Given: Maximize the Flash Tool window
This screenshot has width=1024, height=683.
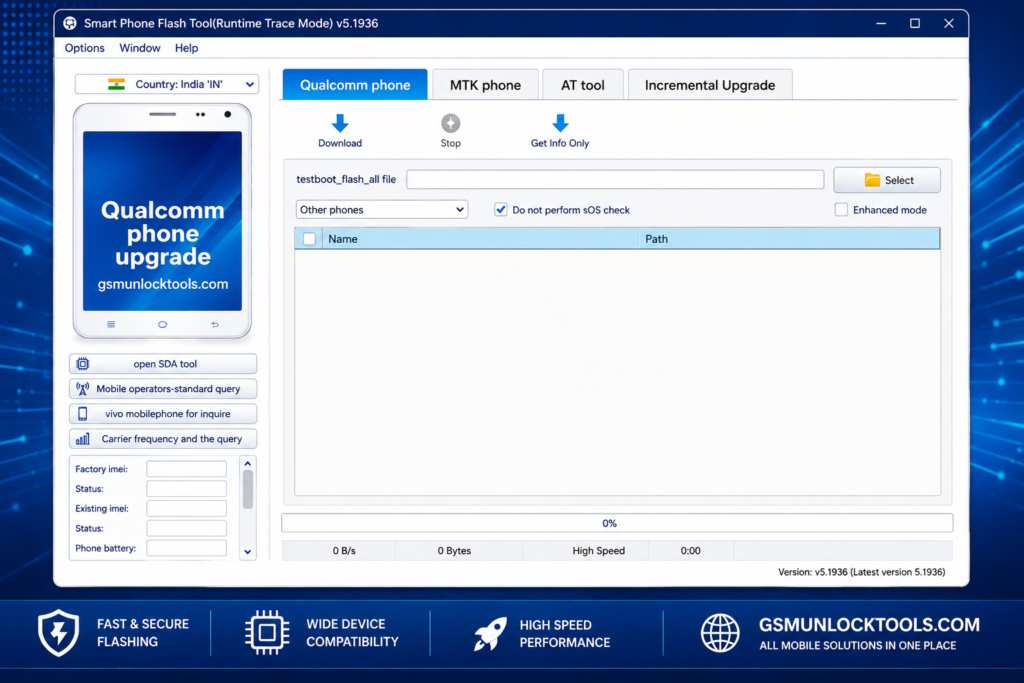Looking at the screenshot, I should pos(915,24).
